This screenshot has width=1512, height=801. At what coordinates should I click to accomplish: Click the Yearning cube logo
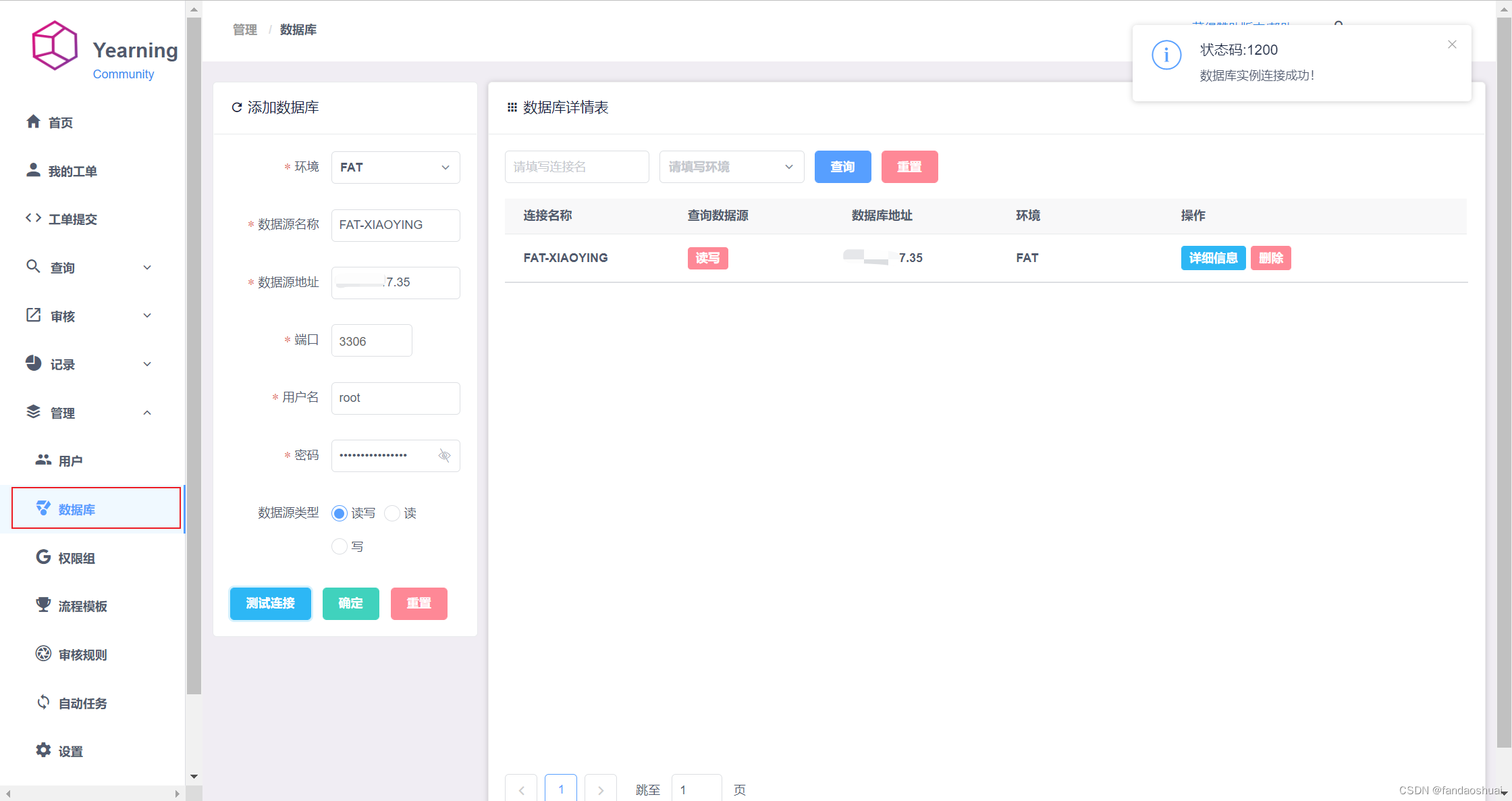click(x=55, y=46)
